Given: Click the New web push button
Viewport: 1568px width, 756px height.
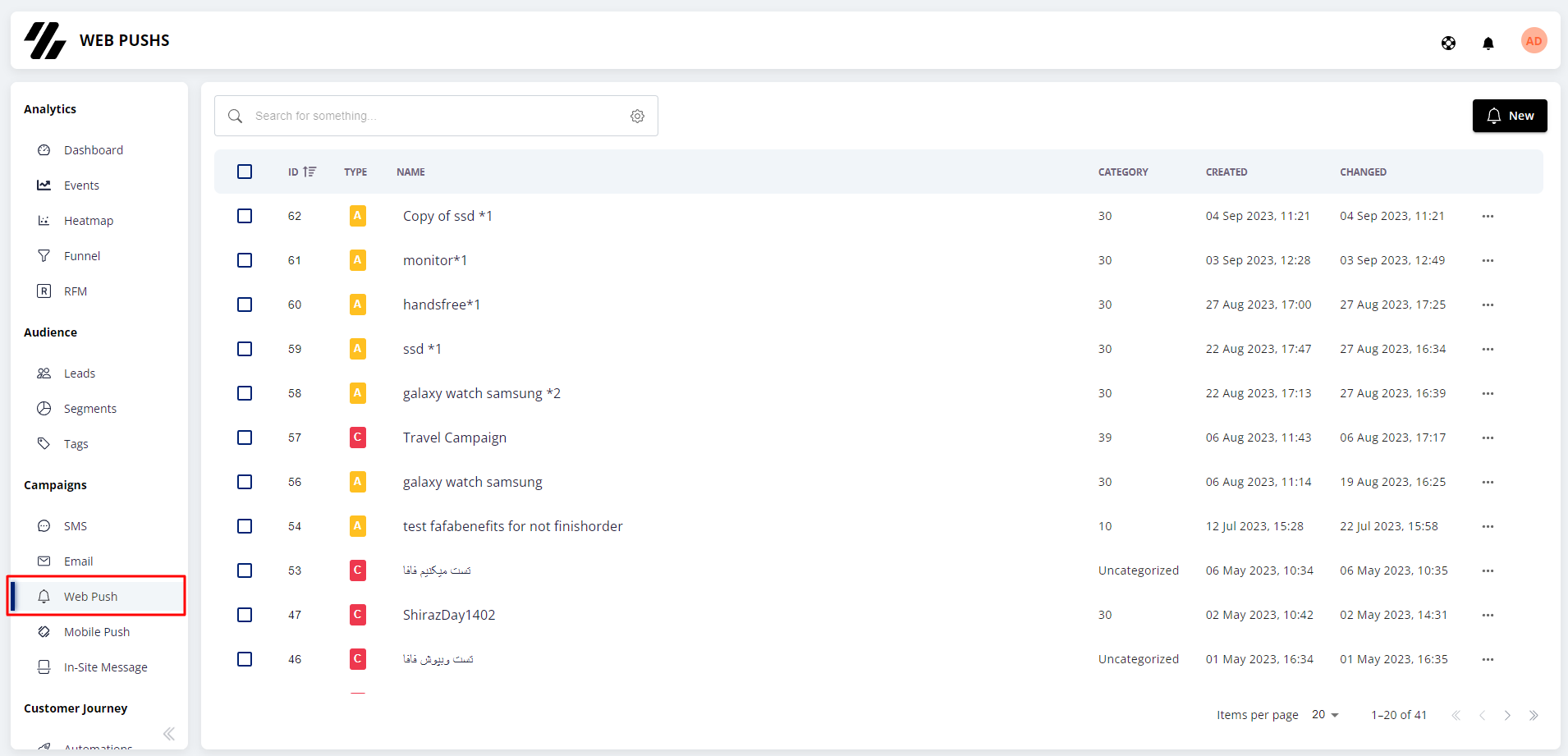Looking at the screenshot, I should pos(1510,116).
